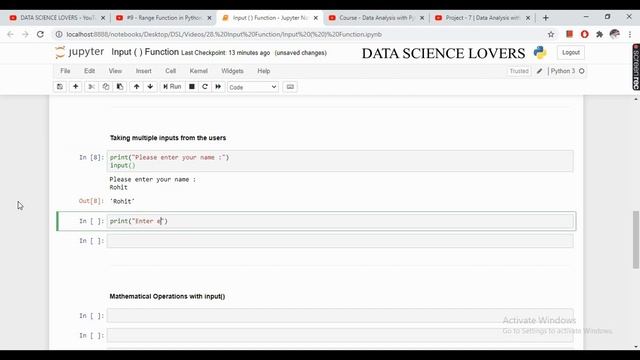Click the scrollbar down arrow
The height and width of the screenshot is (360, 640).
tap(636, 347)
